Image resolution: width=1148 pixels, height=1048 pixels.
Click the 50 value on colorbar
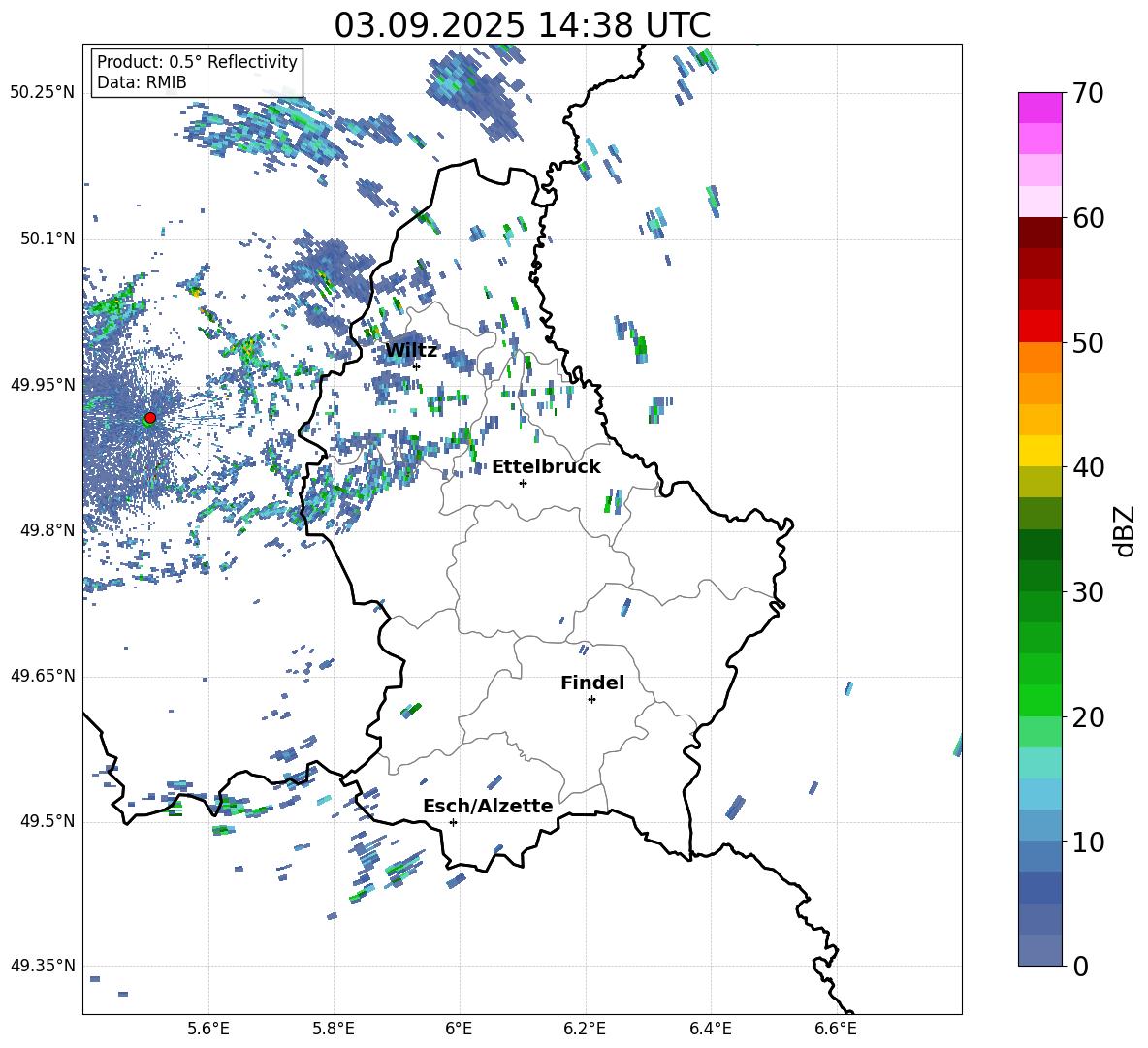(x=1089, y=342)
